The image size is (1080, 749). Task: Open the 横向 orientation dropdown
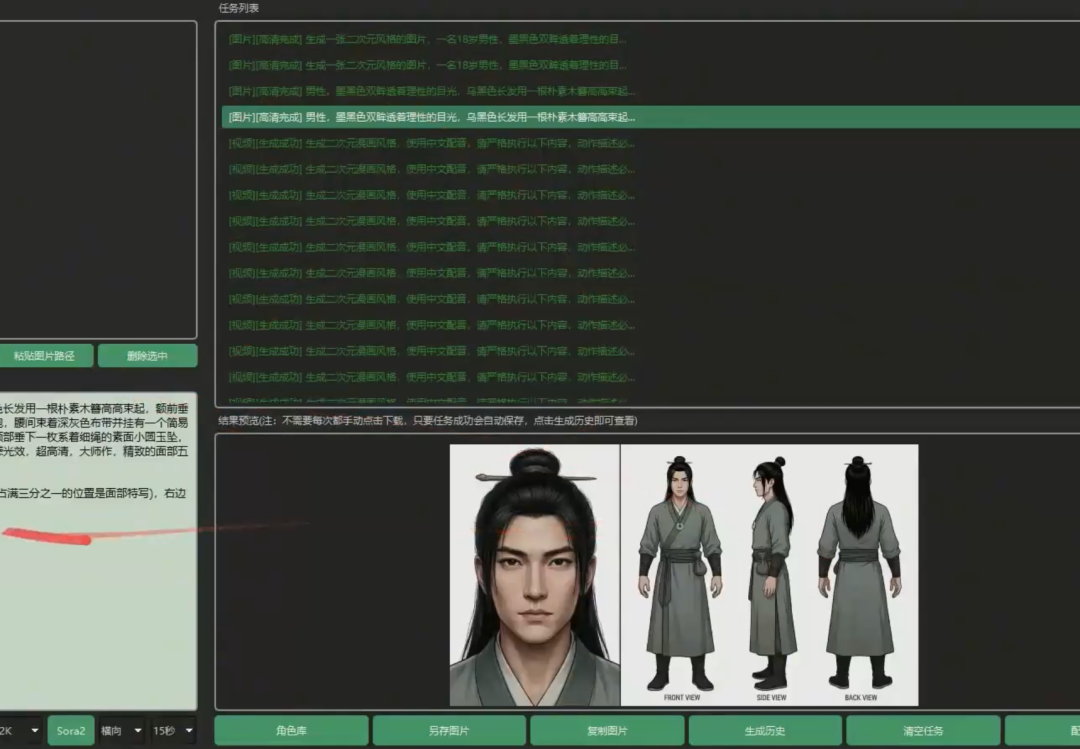[x=121, y=731]
